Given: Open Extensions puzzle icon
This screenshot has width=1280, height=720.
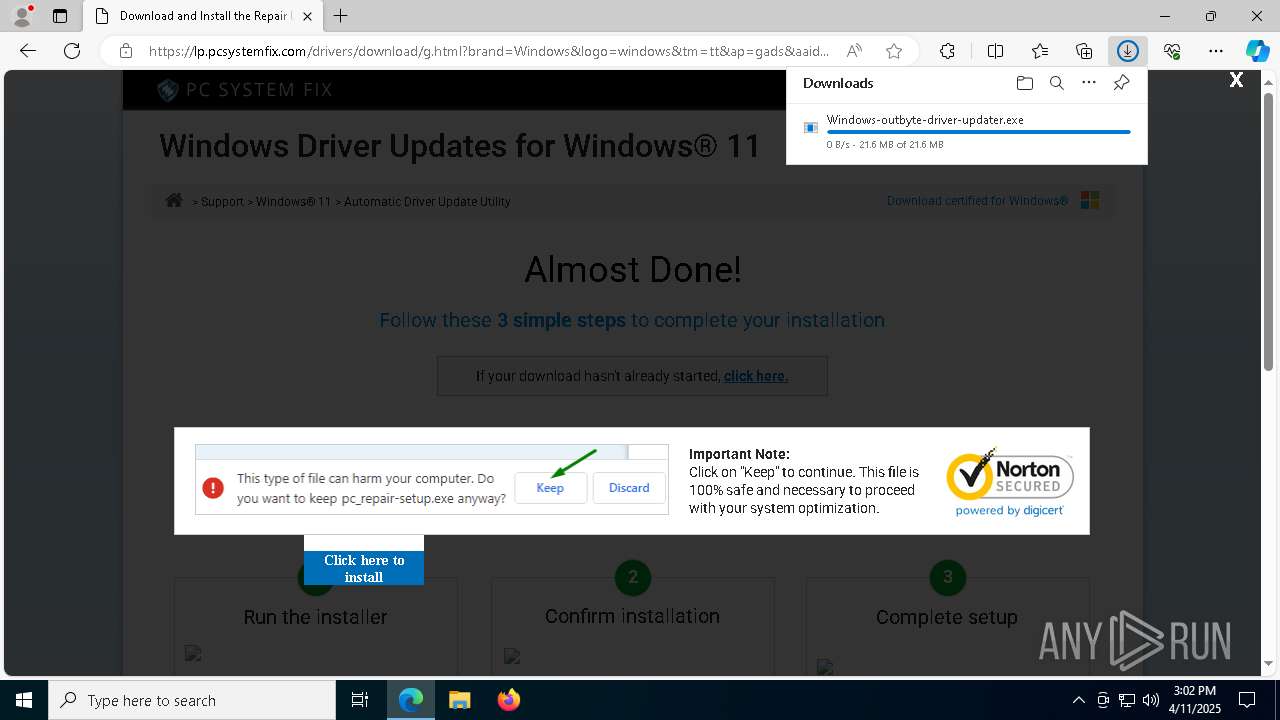Looking at the screenshot, I should (947, 51).
